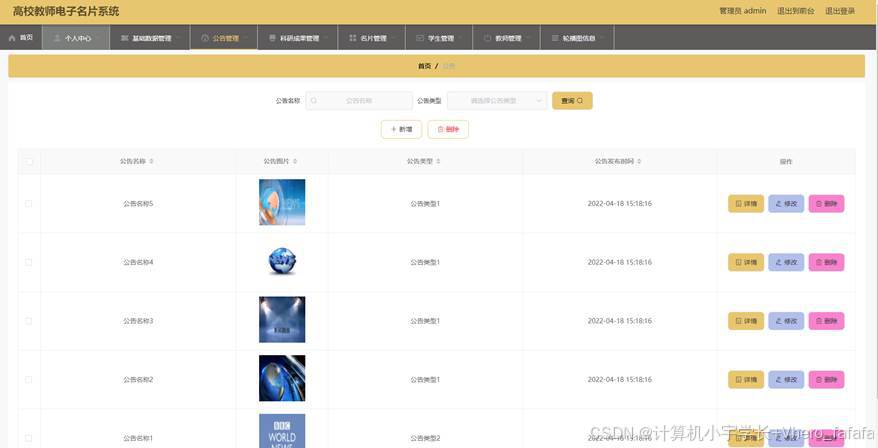This screenshot has height=448, width=878.
Task: Click 首页 in the breadcrumb
Action: pos(424,66)
